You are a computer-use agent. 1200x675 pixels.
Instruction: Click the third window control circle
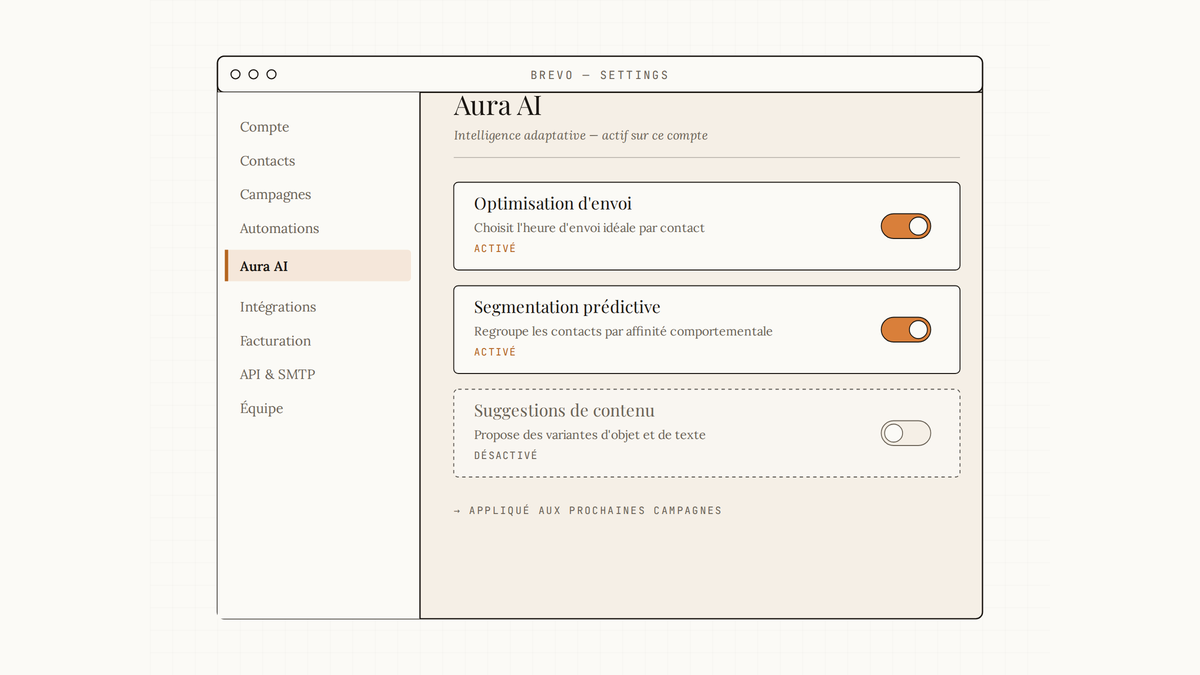(272, 75)
